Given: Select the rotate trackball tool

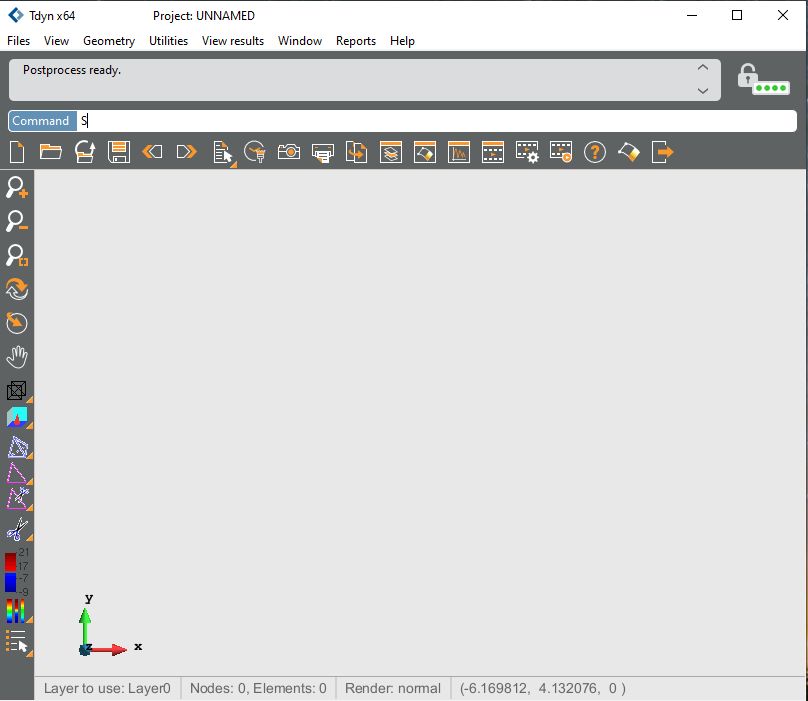Looking at the screenshot, I should (x=17, y=289).
